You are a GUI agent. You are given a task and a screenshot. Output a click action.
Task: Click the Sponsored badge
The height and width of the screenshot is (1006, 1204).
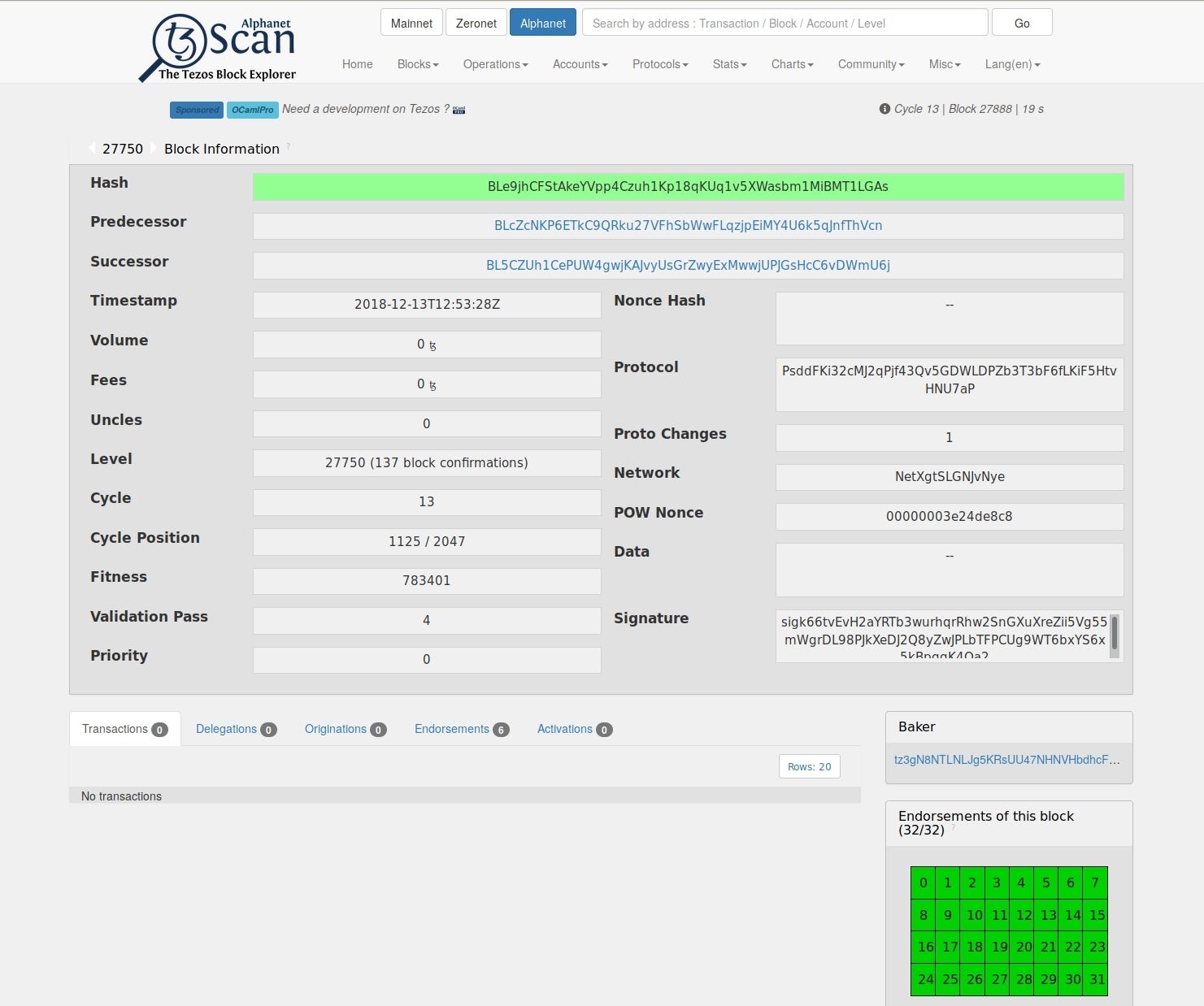[x=197, y=110]
